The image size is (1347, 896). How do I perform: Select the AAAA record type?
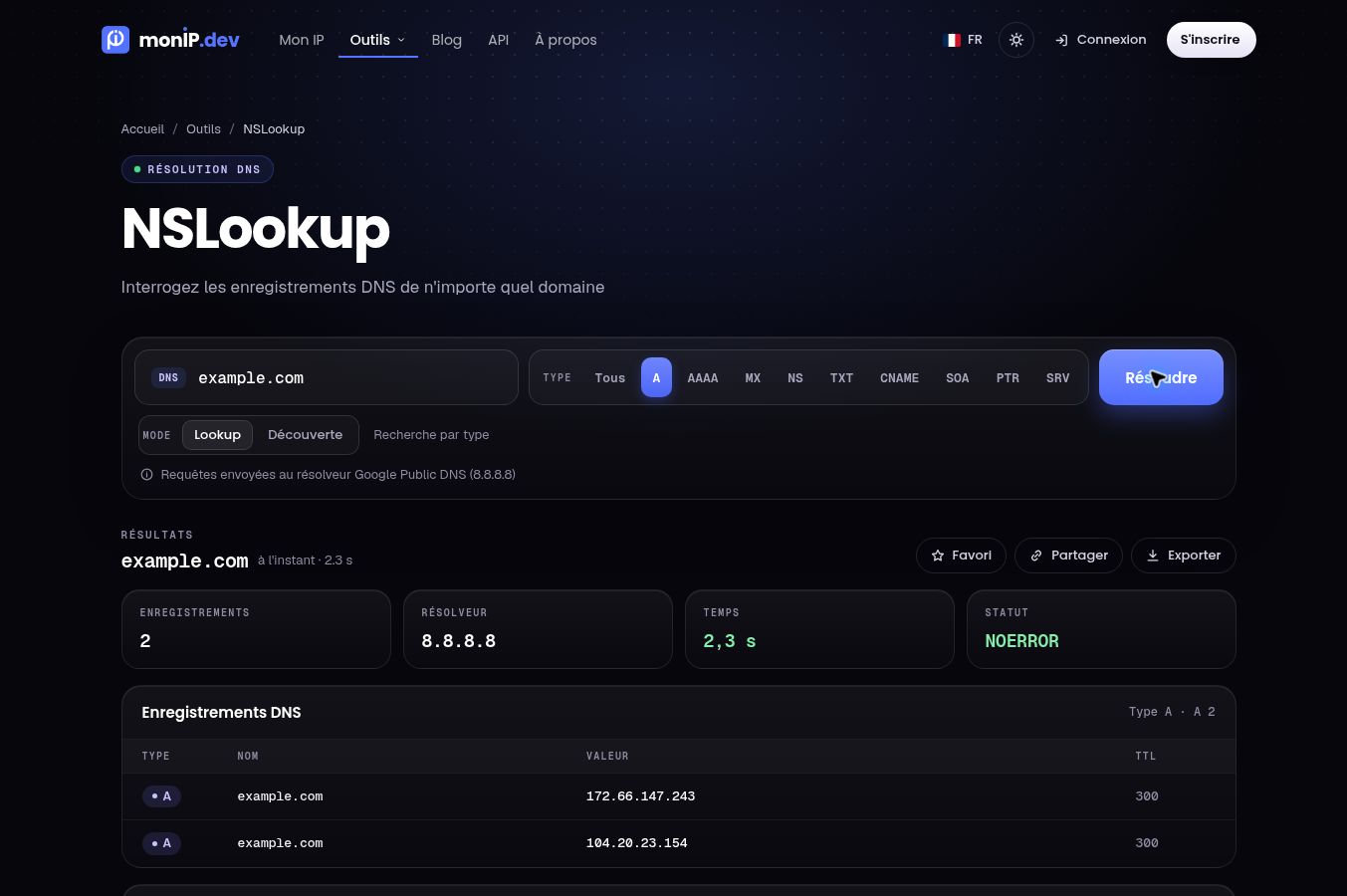pos(703,378)
